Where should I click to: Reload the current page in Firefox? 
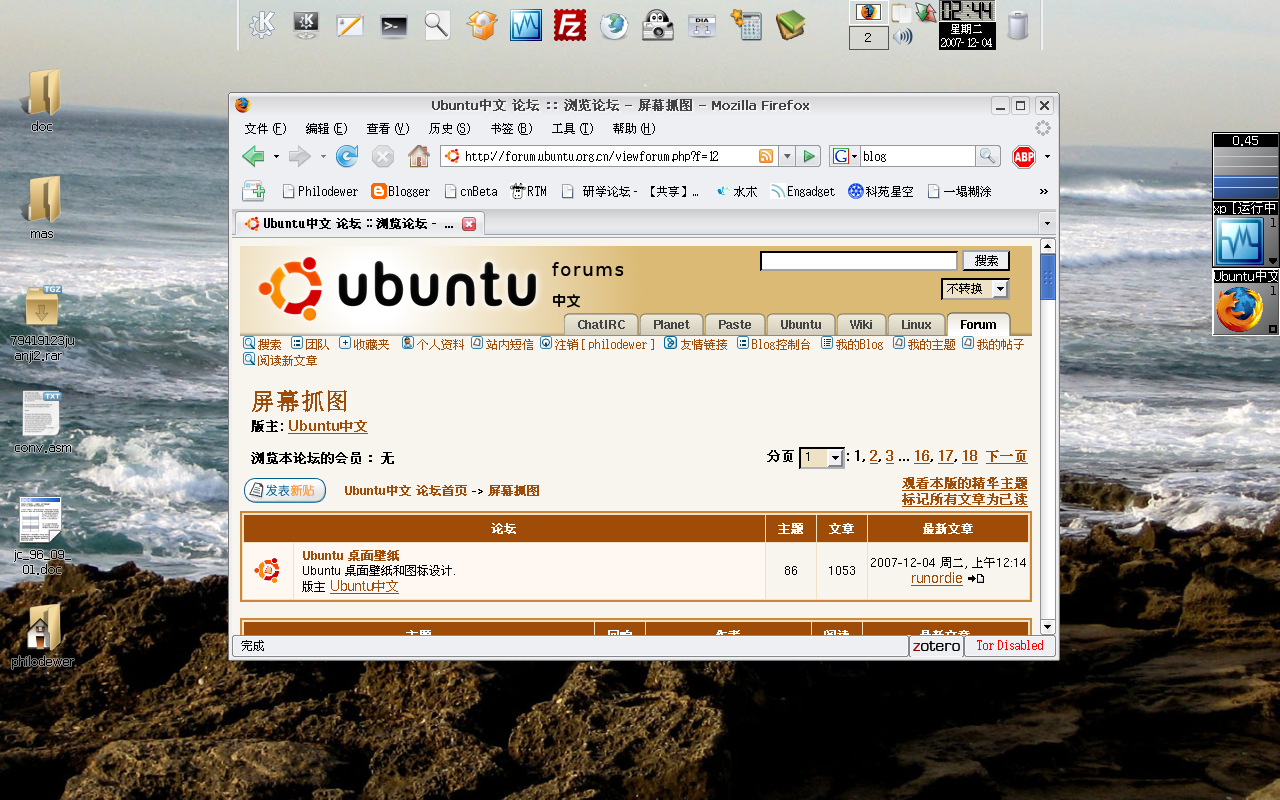tap(347, 156)
